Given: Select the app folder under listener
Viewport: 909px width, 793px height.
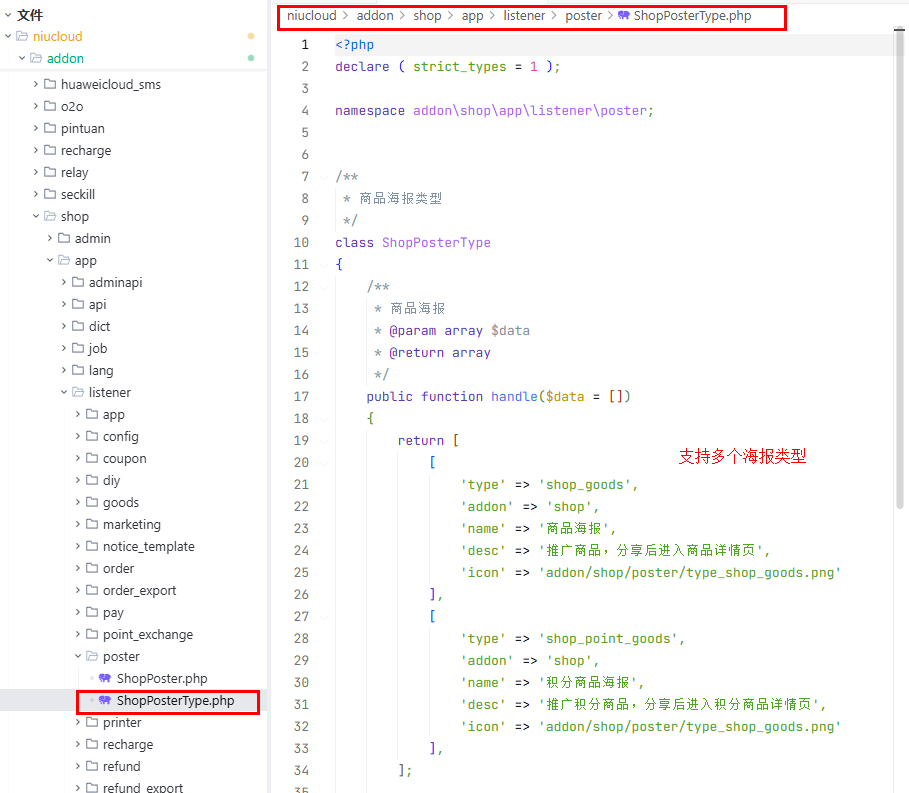Looking at the screenshot, I should pos(114,414).
